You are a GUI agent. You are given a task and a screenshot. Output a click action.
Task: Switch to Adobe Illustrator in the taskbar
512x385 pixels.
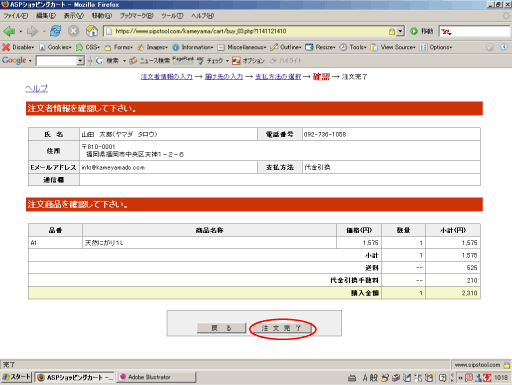point(156,377)
